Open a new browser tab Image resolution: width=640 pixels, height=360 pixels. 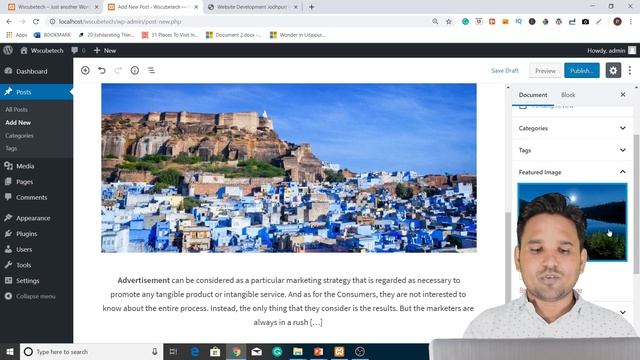(x=311, y=7)
